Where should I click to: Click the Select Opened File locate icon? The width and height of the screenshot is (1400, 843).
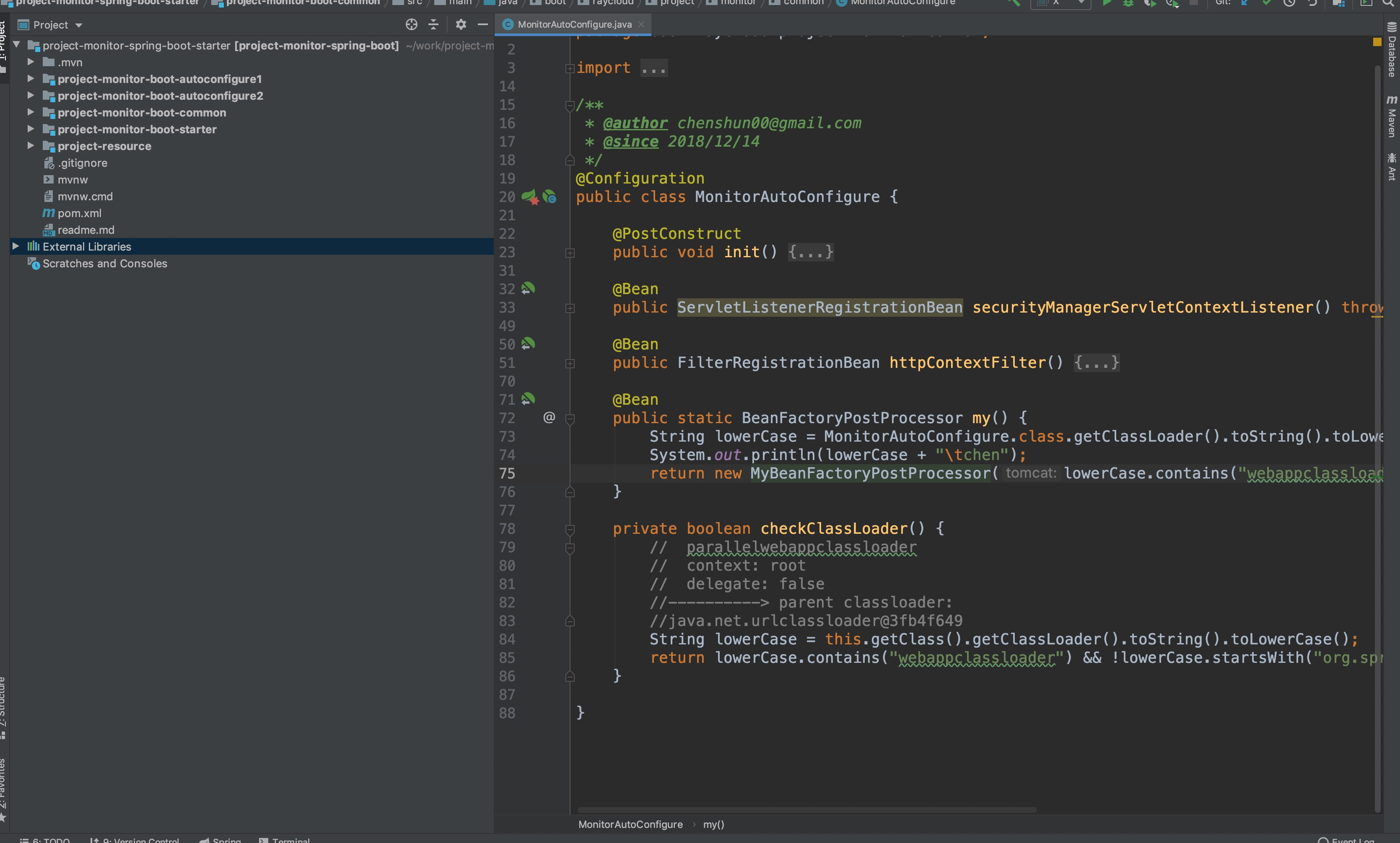(x=411, y=24)
